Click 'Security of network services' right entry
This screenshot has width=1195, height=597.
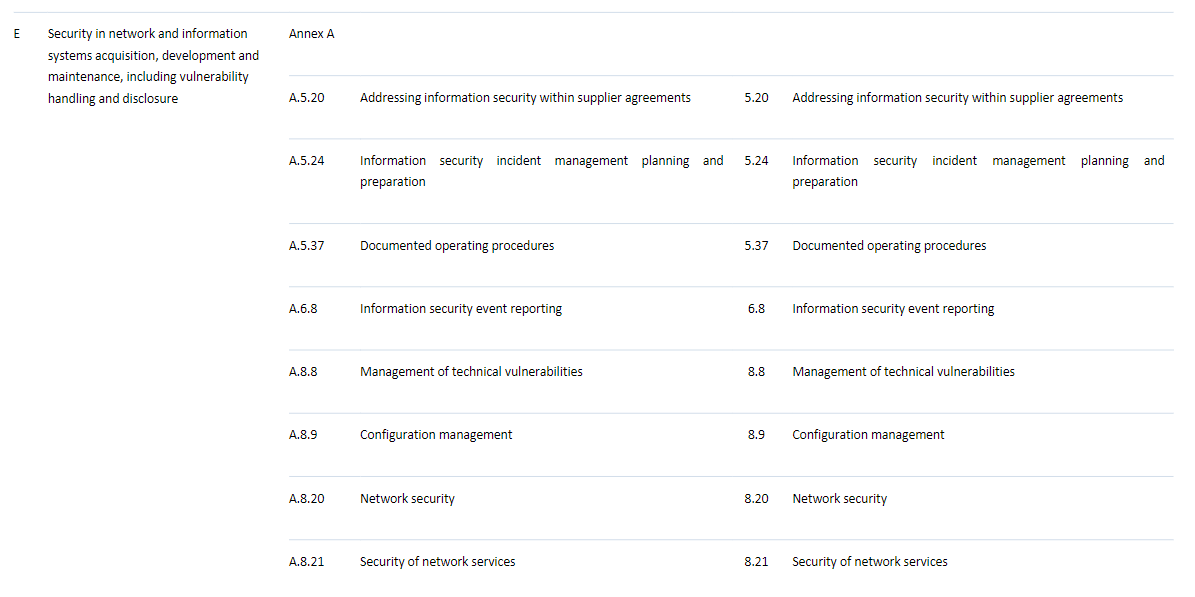click(x=869, y=561)
